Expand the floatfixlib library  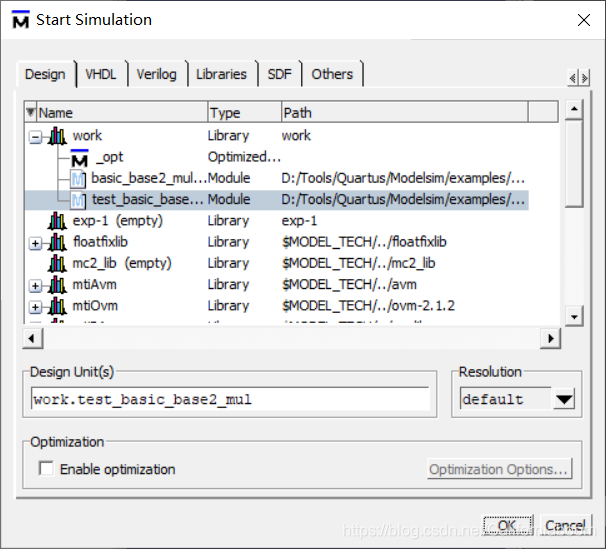click(35, 243)
